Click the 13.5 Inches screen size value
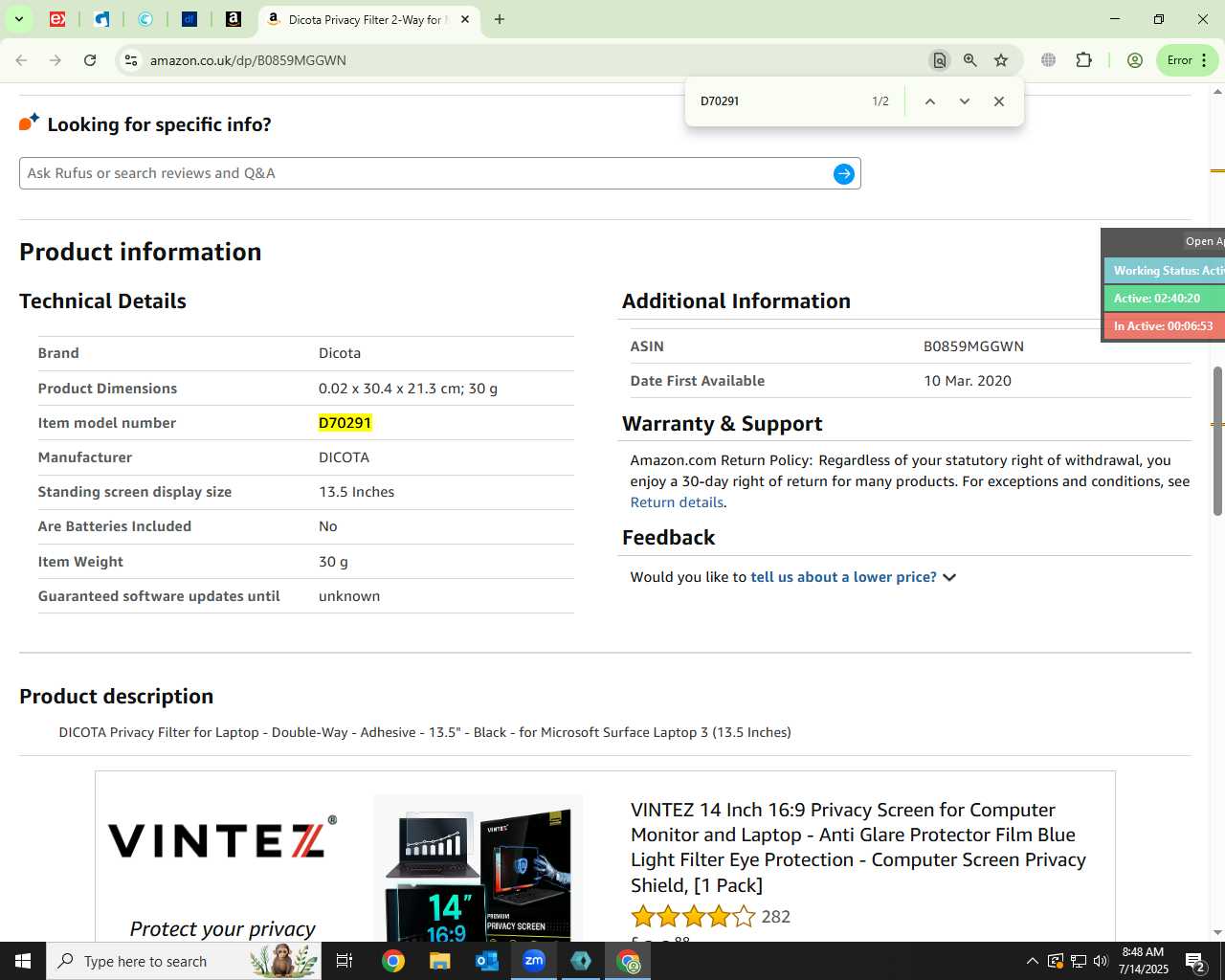 coord(356,492)
